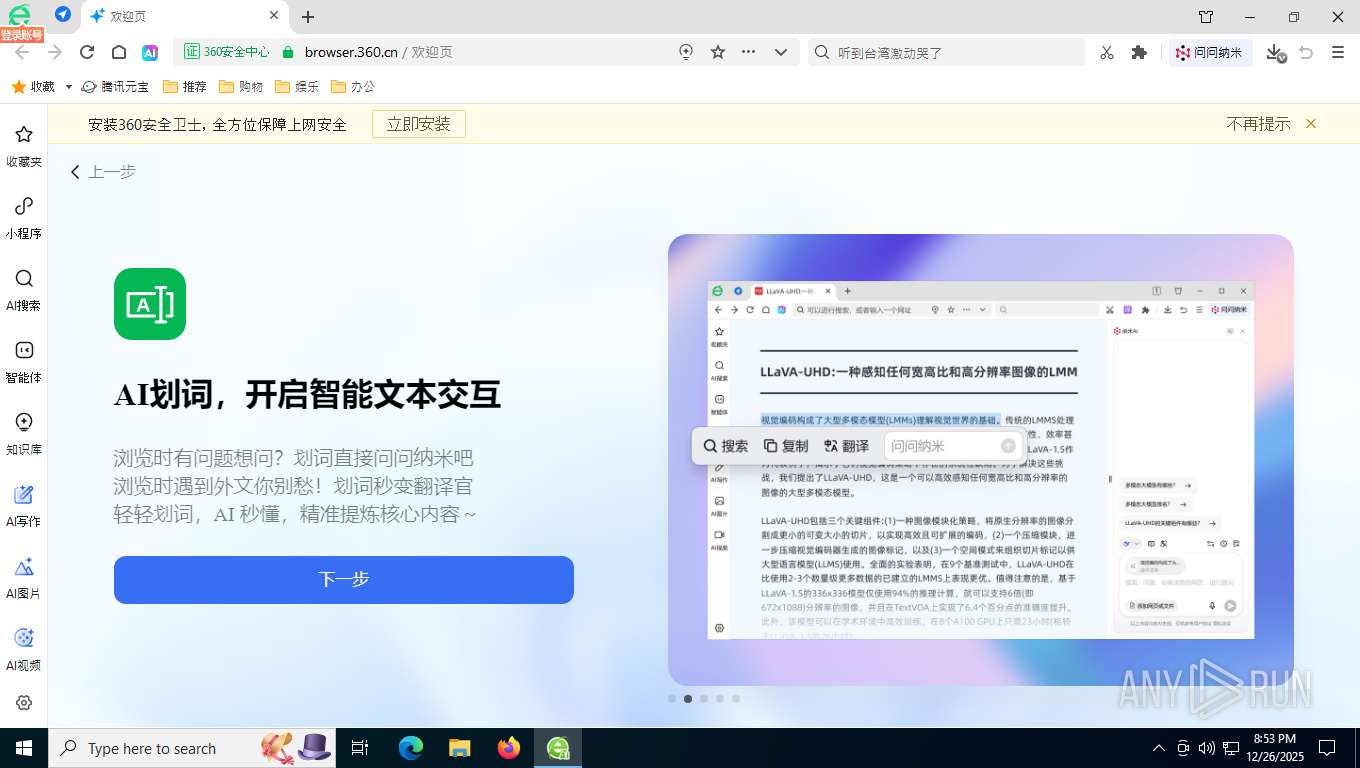Open the address bar three-dot menu
This screenshot has height=768, width=1360.
tap(749, 52)
